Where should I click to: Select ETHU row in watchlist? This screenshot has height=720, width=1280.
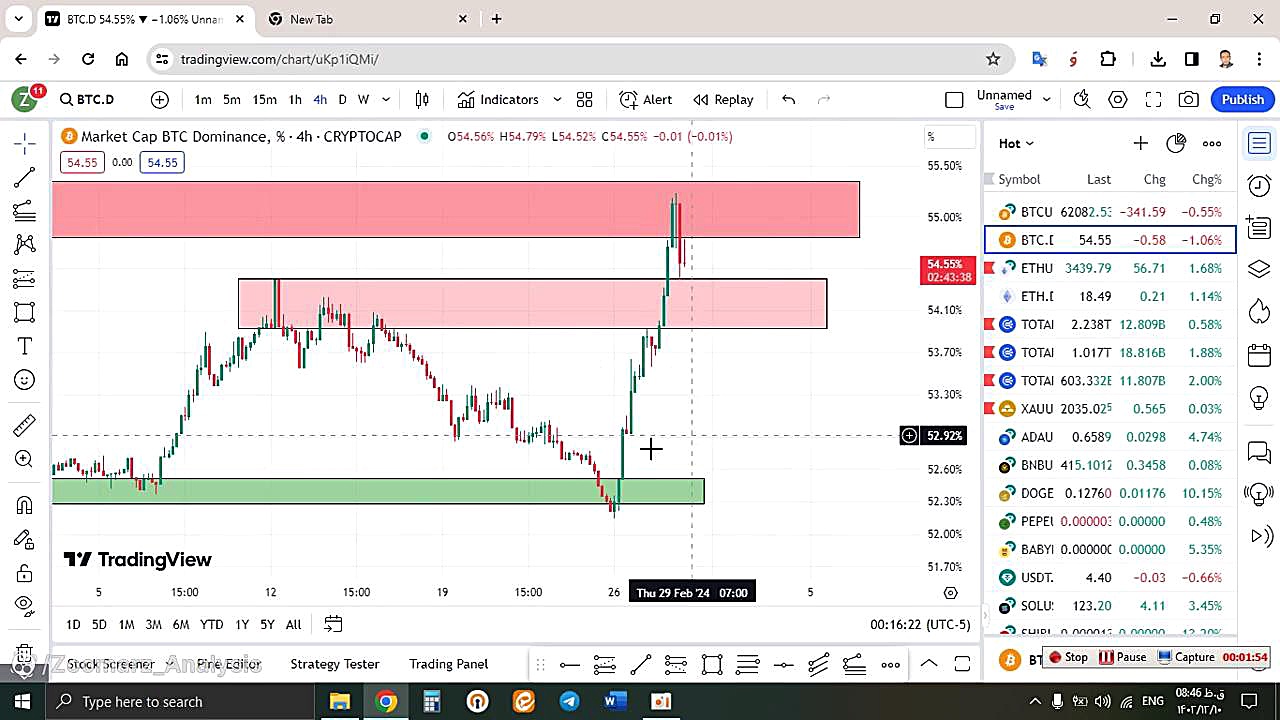point(1110,268)
